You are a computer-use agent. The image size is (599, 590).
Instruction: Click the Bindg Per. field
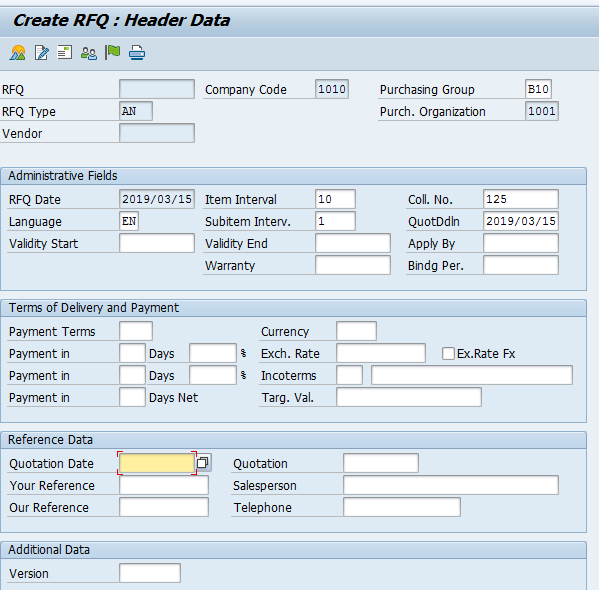click(520, 265)
